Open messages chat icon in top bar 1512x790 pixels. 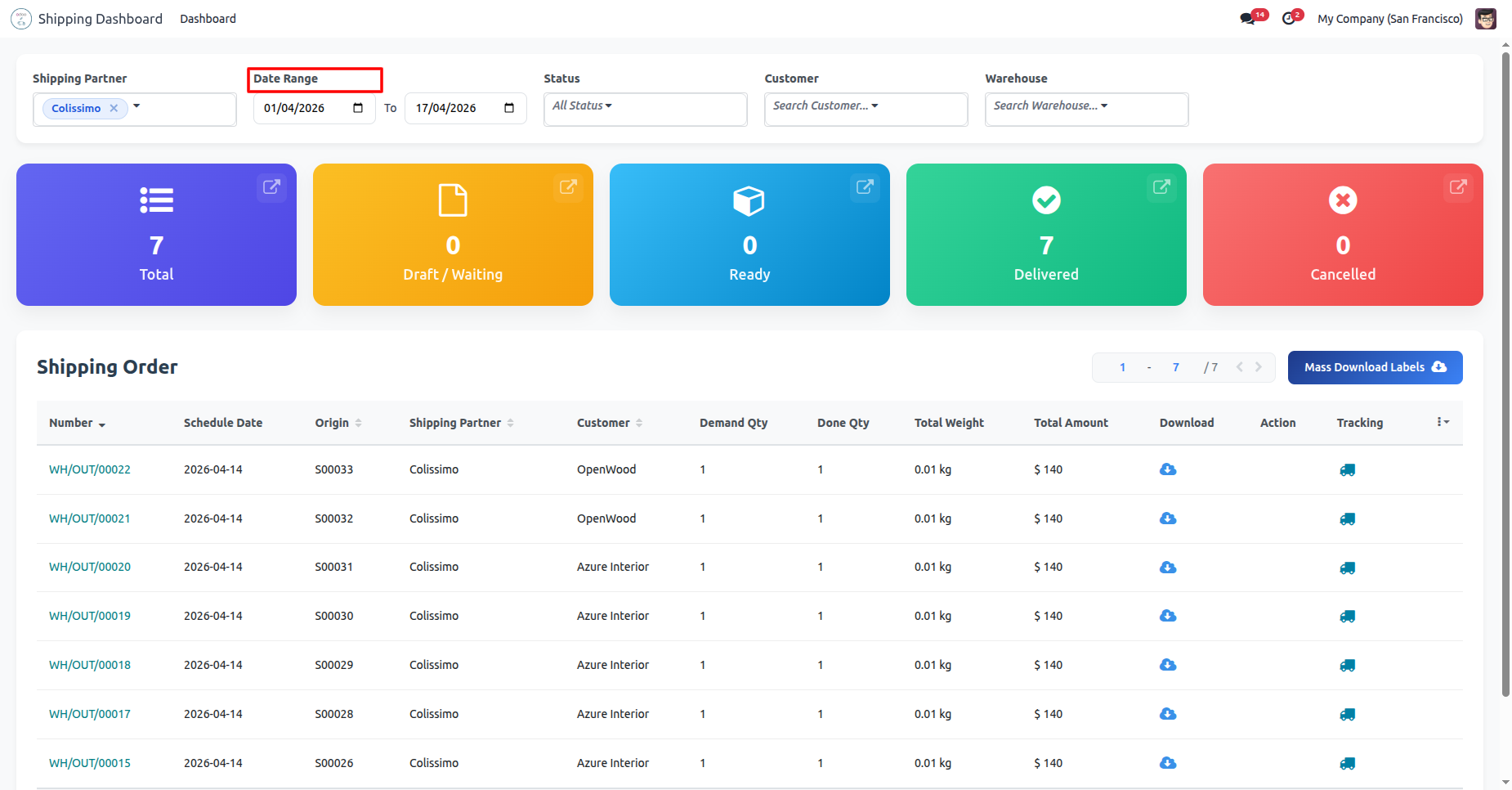[1247, 19]
